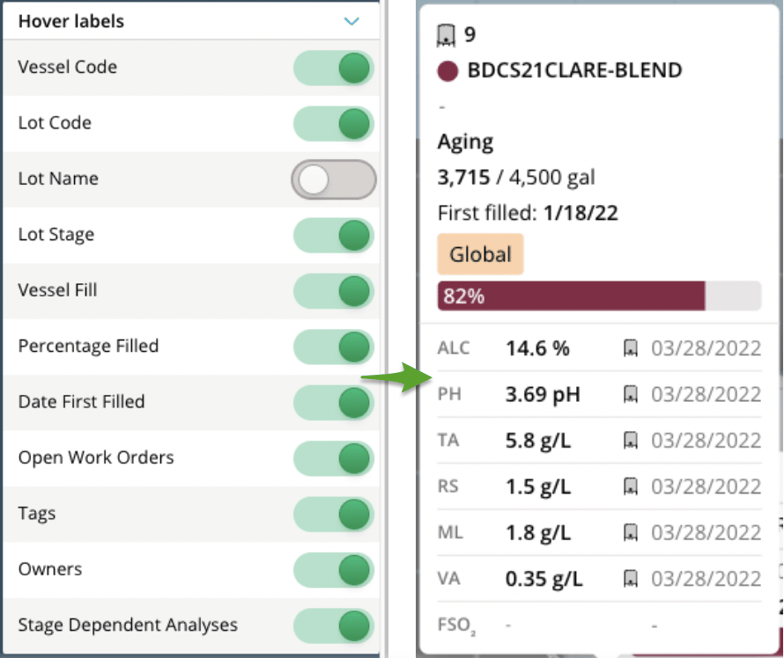The image size is (784, 658).
Task: Click the tank icon in RS row
Action: point(631,486)
